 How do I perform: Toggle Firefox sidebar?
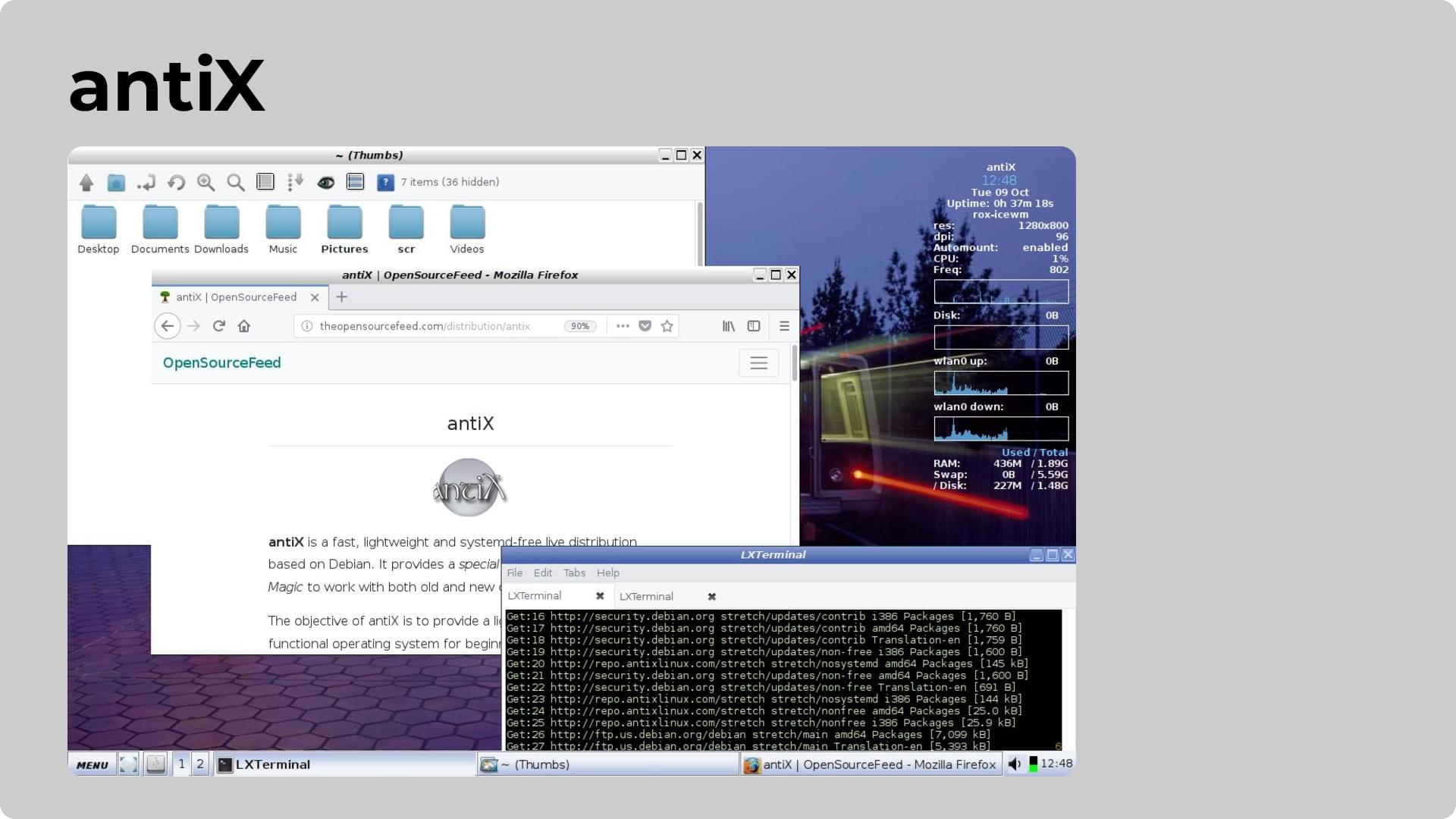point(754,326)
